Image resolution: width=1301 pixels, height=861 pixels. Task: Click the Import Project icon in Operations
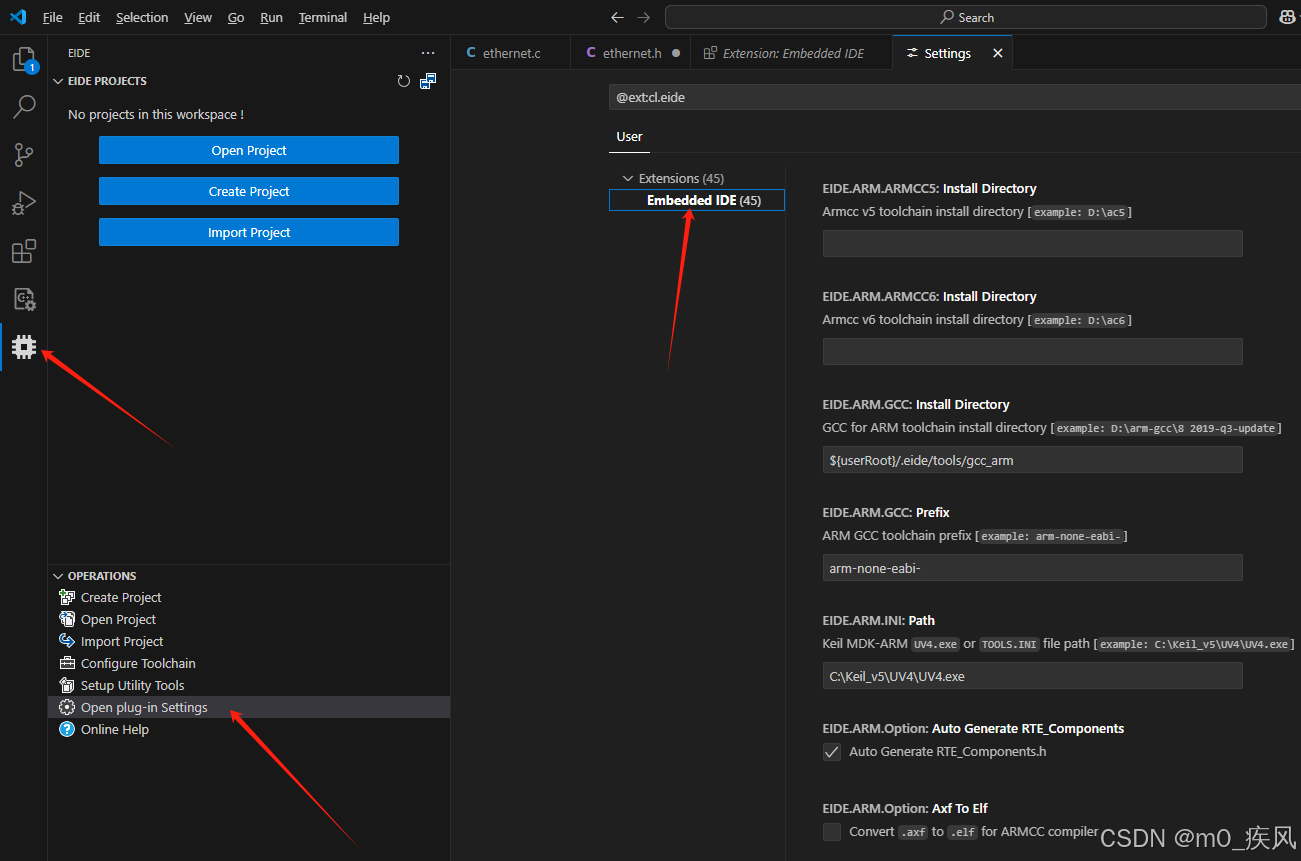(x=67, y=641)
